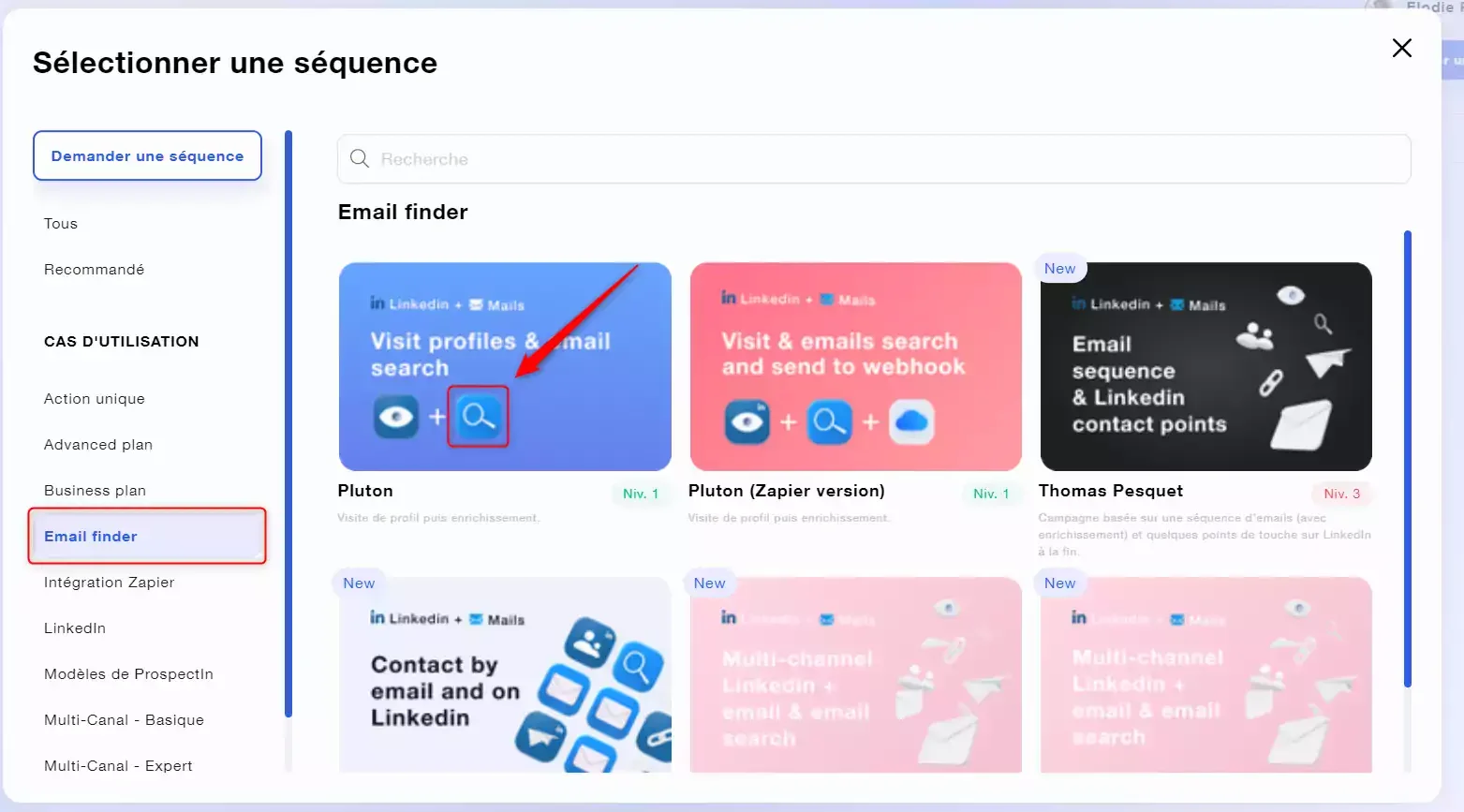The width and height of the screenshot is (1464, 812).
Task: Focus the Recherche search field
Action: pyautogui.click(x=874, y=159)
